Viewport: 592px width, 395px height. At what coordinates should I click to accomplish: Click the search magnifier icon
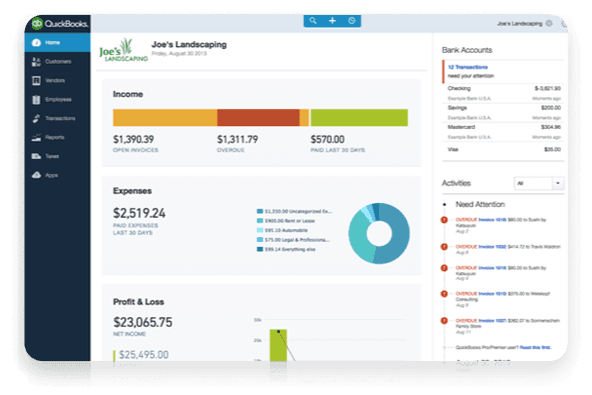(x=313, y=21)
